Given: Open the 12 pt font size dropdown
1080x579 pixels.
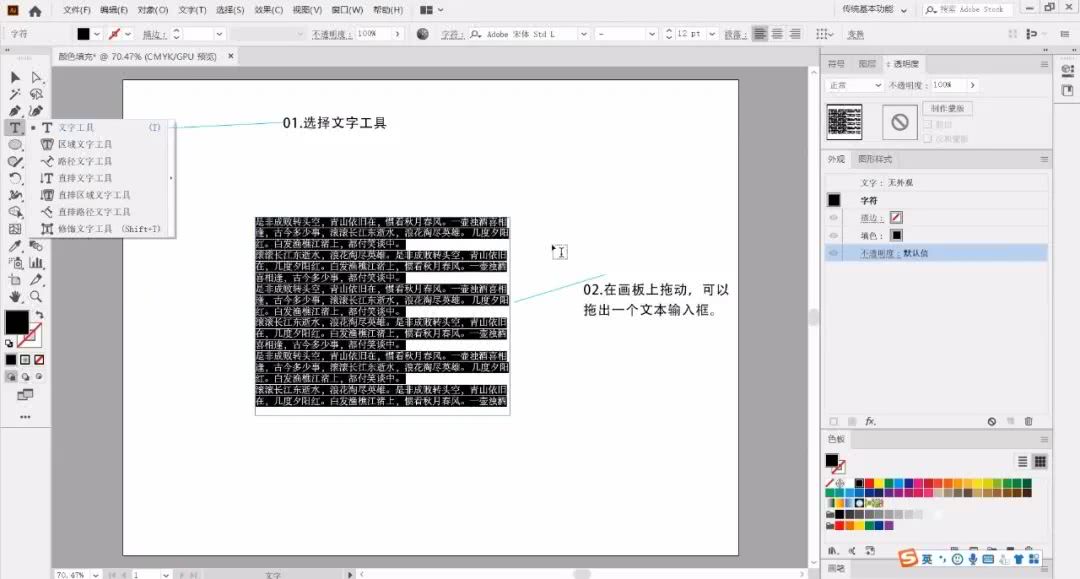Looking at the screenshot, I should tap(711, 33).
